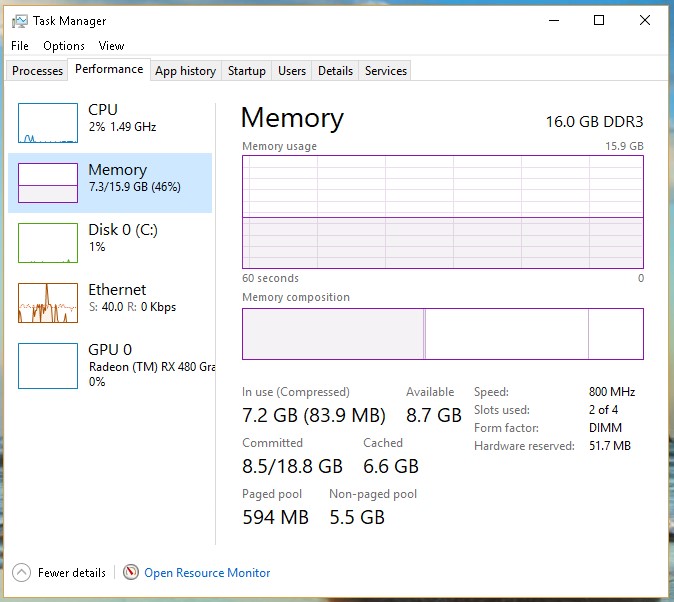Open the Services tab

(x=386, y=71)
